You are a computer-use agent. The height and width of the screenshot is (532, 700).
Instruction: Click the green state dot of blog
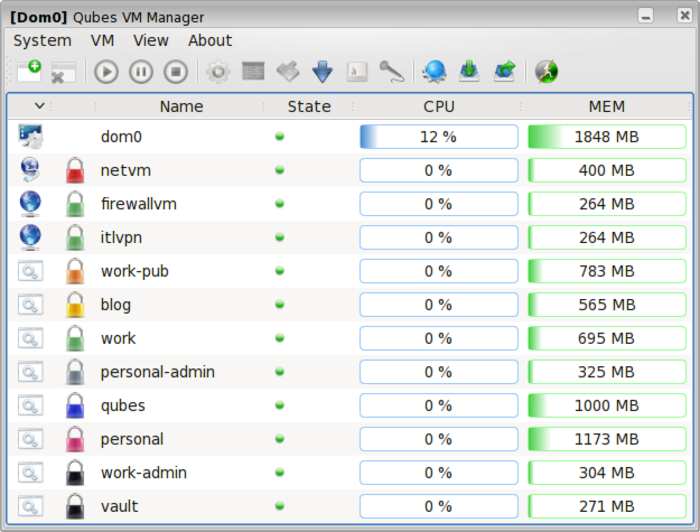(x=280, y=304)
